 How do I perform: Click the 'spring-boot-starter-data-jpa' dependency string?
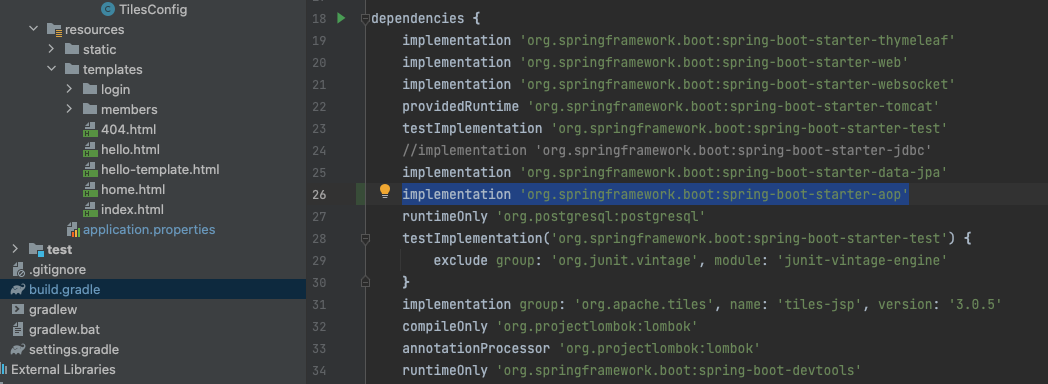733,172
